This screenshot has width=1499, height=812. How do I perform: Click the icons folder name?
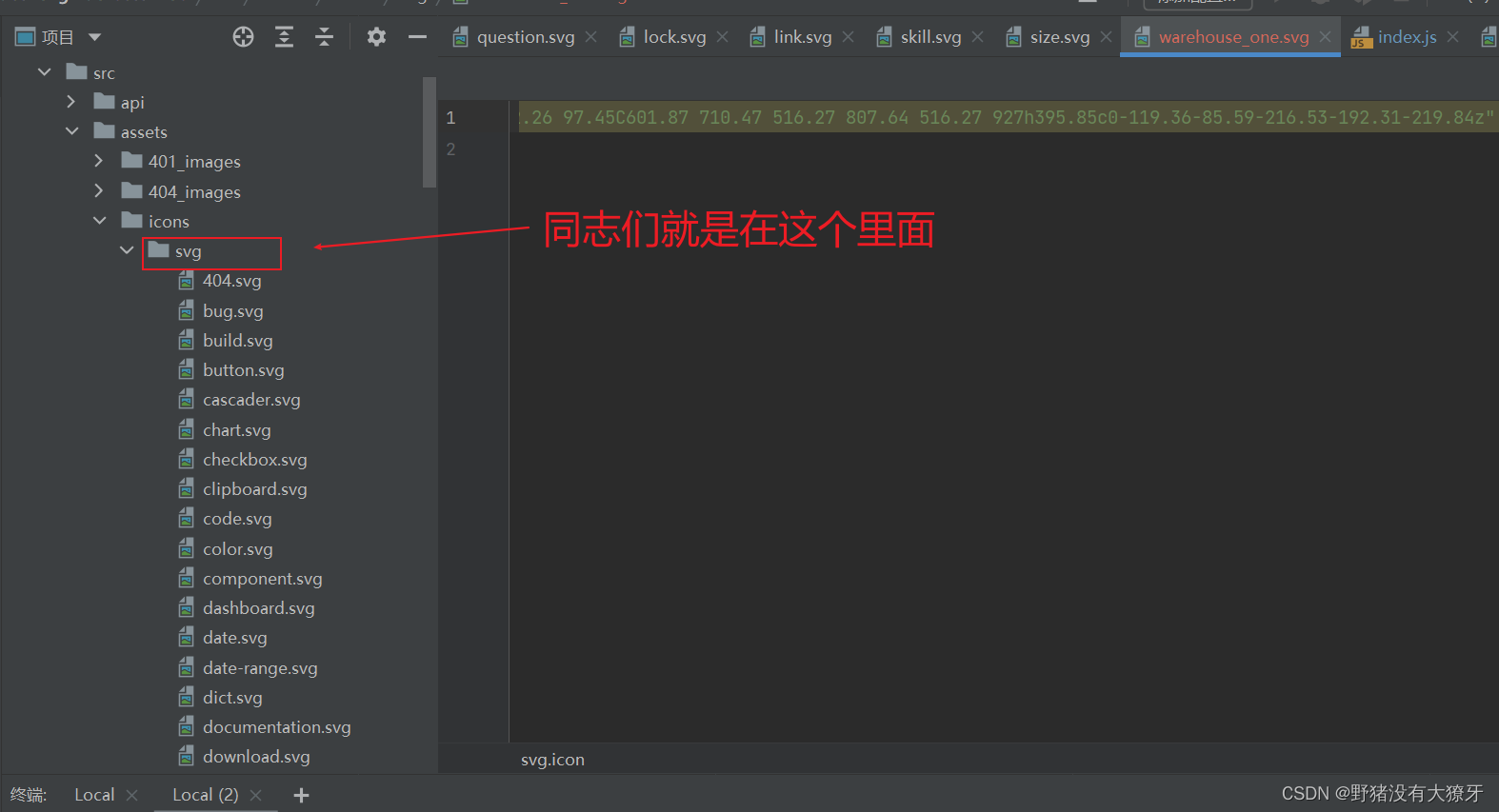[x=169, y=222]
